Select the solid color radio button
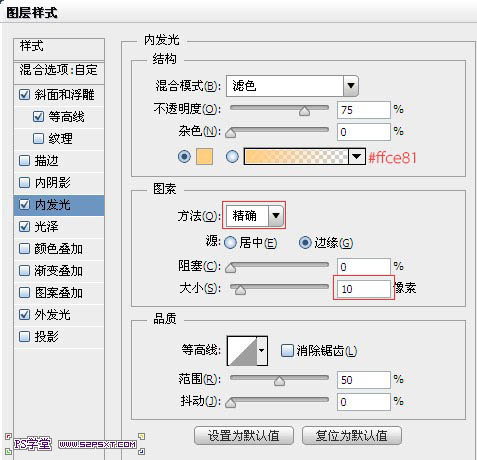This screenshot has width=477, height=460. point(184,156)
